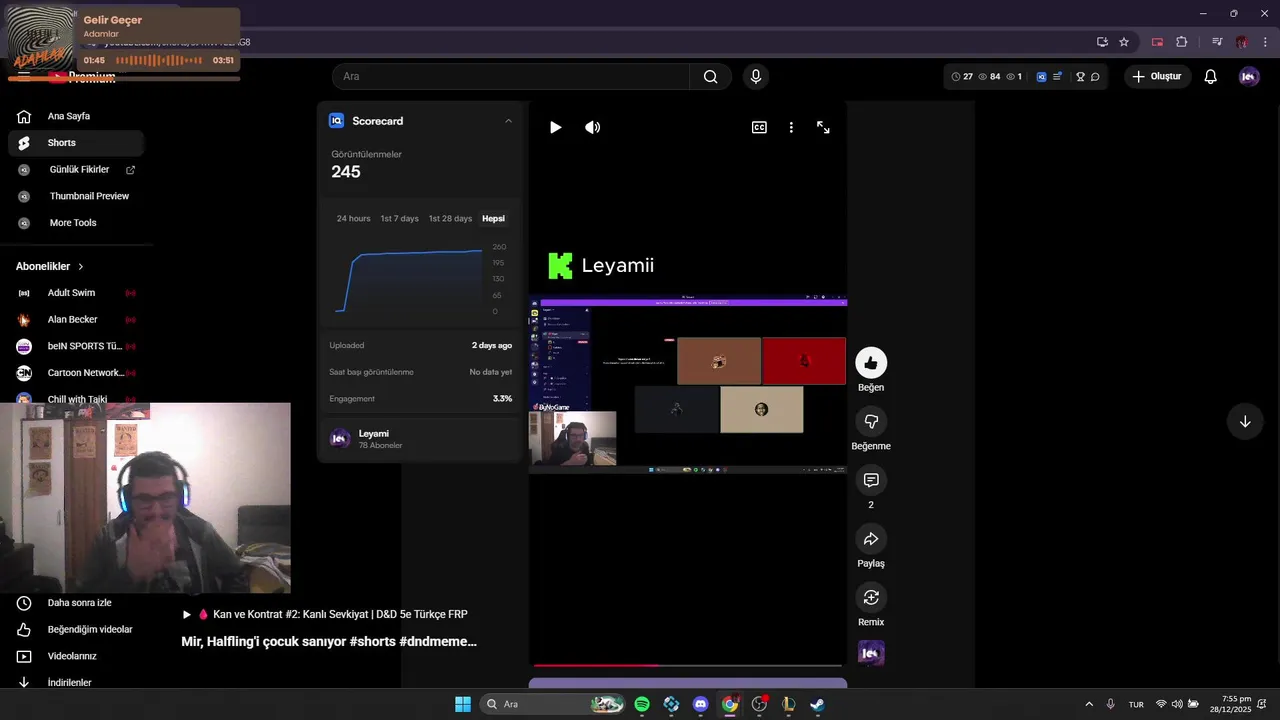The width and height of the screenshot is (1280, 720).
Task: Go to the next Short with down arrow
Action: [1245, 421]
